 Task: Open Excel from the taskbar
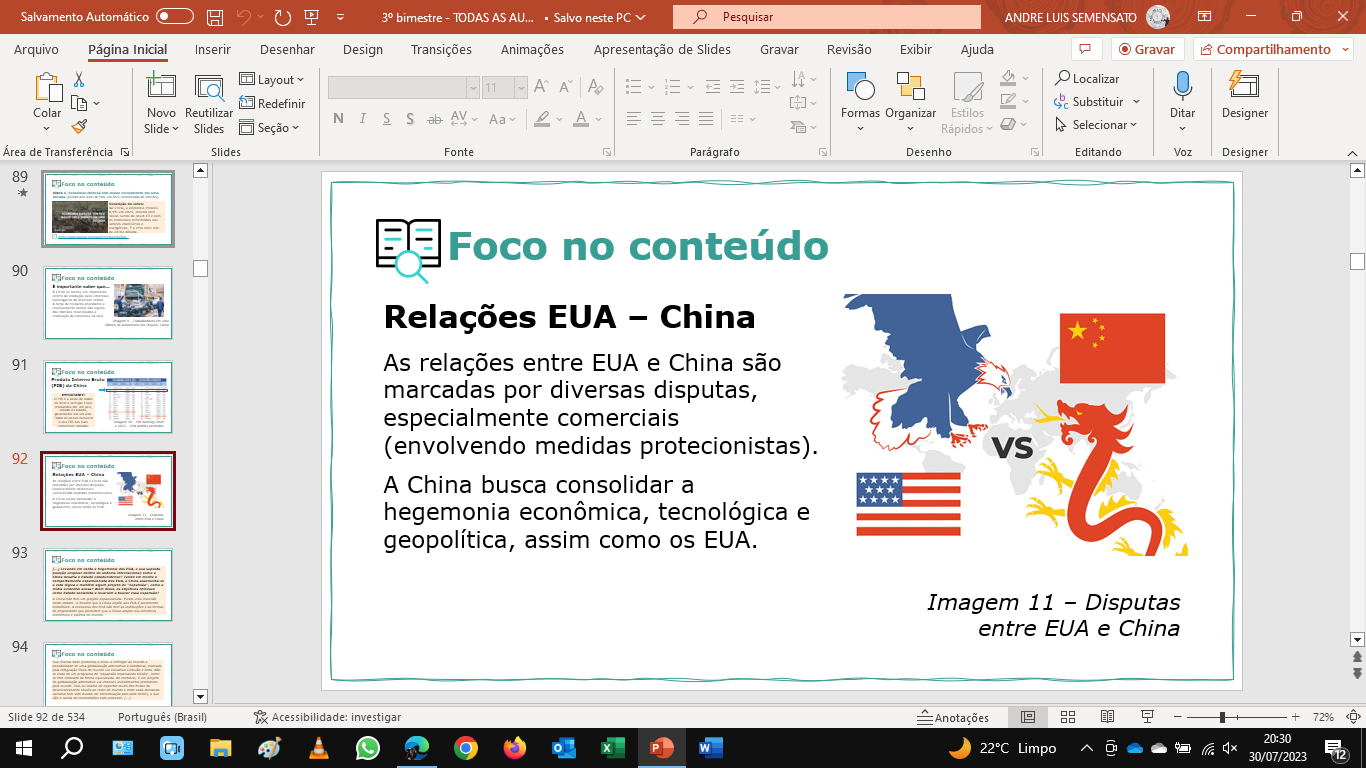point(613,747)
